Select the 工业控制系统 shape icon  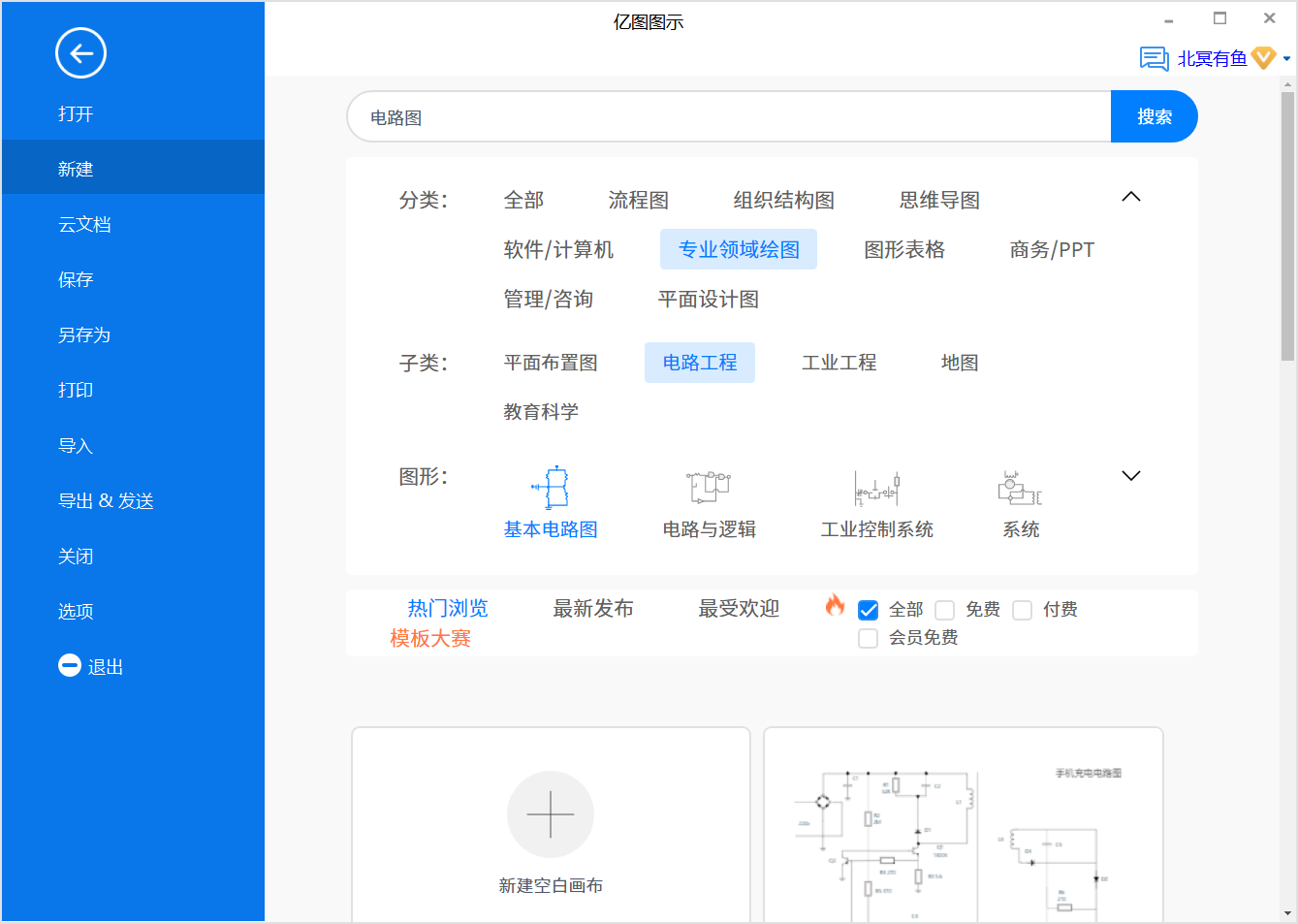tap(877, 489)
